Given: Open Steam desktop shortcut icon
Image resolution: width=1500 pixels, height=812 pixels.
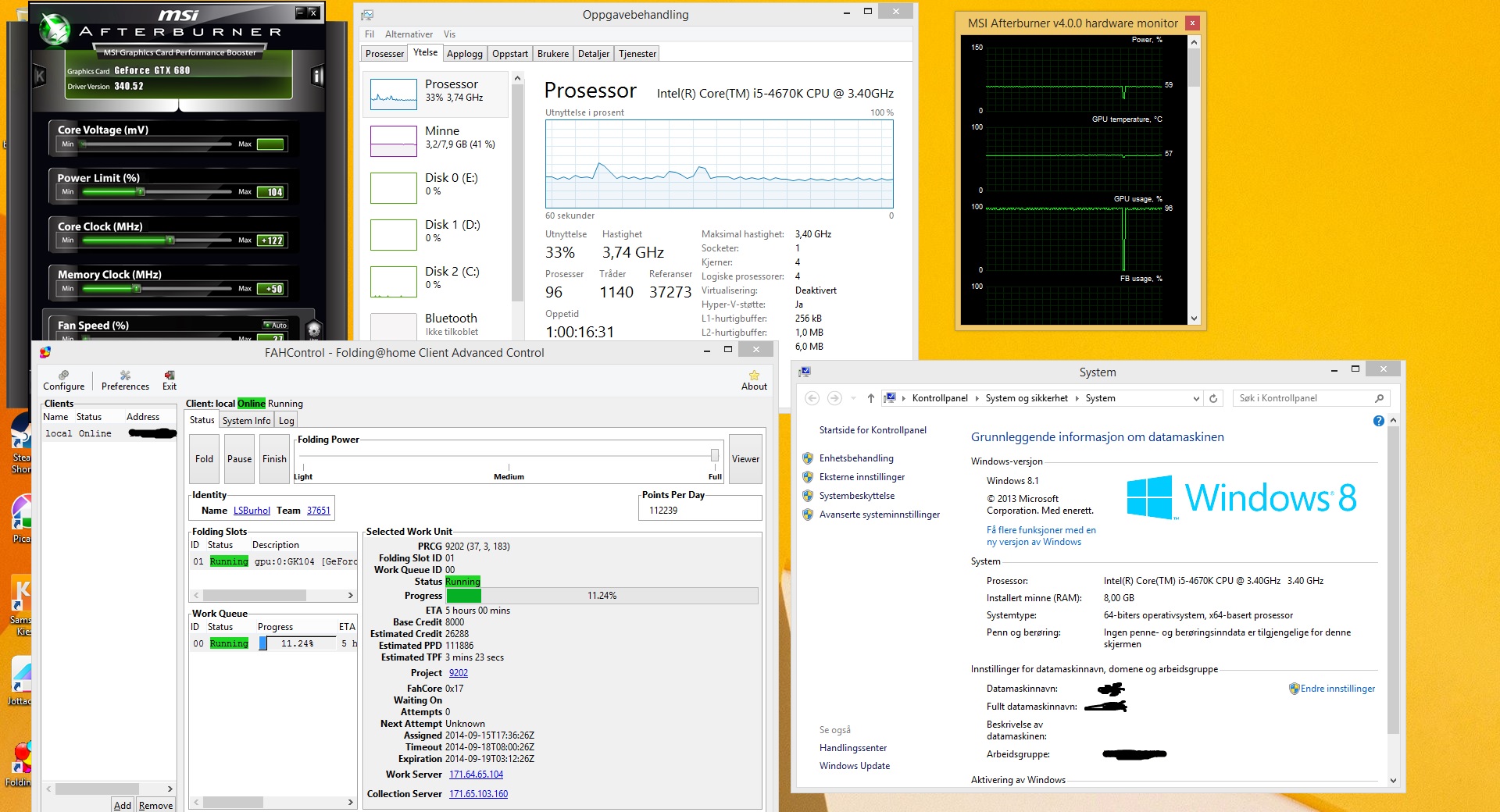Looking at the screenshot, I should tap(21, 443).
